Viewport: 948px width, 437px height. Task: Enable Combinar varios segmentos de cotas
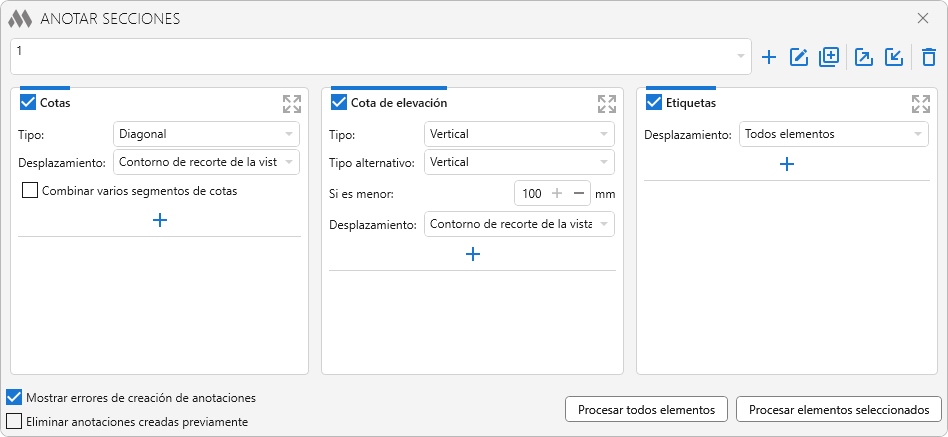tap(30, 190)
